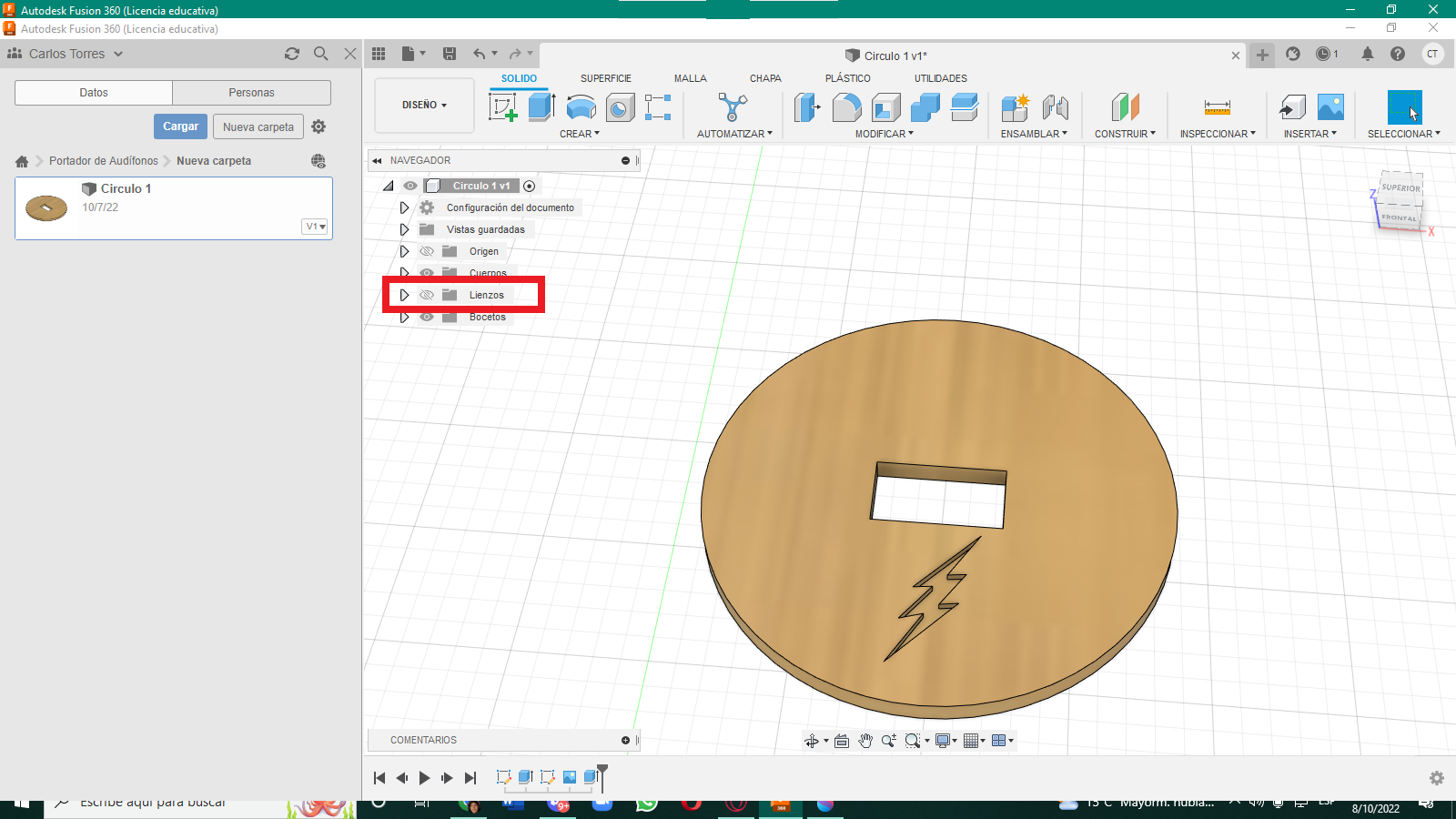1456x819 pixels.
Task: Switch to the PLÁSTICO tab
Action: [848, 78]
